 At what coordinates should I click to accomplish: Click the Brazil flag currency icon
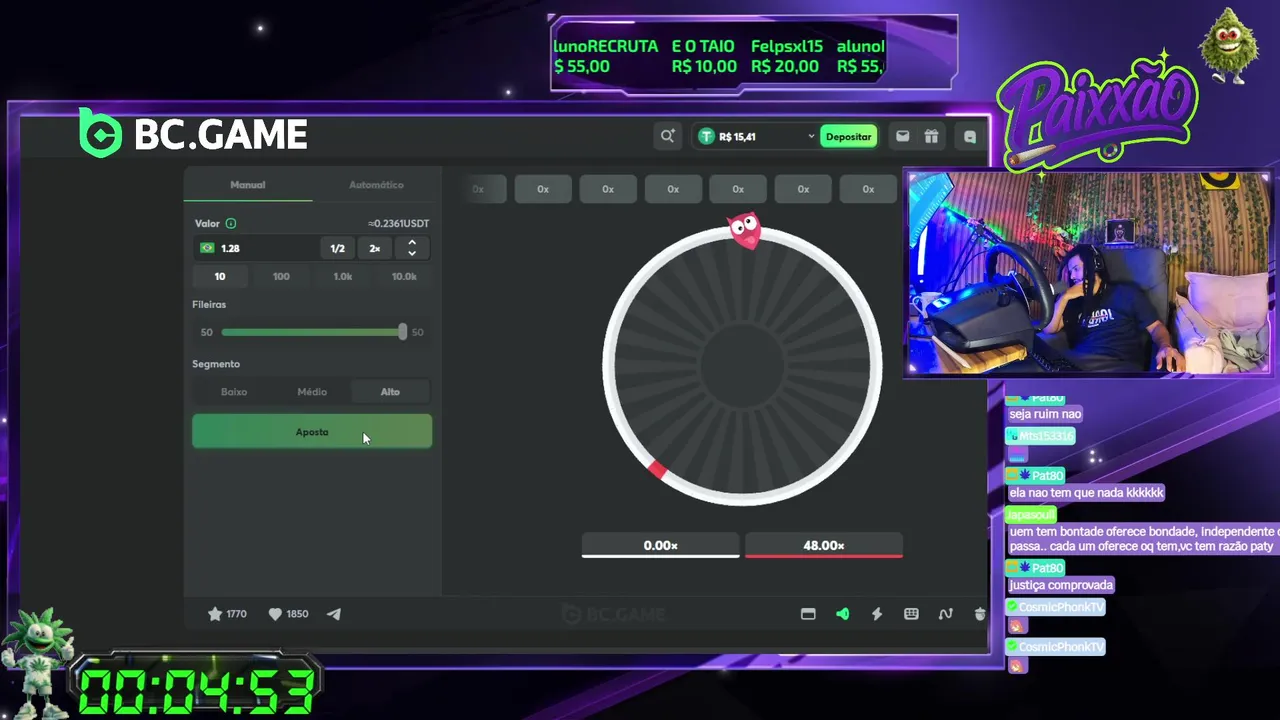[x=208, y=248]
